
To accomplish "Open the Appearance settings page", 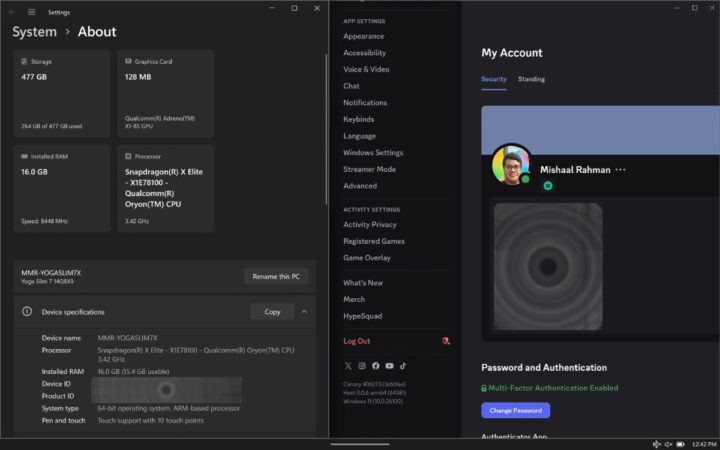I will pyautogui.click(x=363, y=36).
